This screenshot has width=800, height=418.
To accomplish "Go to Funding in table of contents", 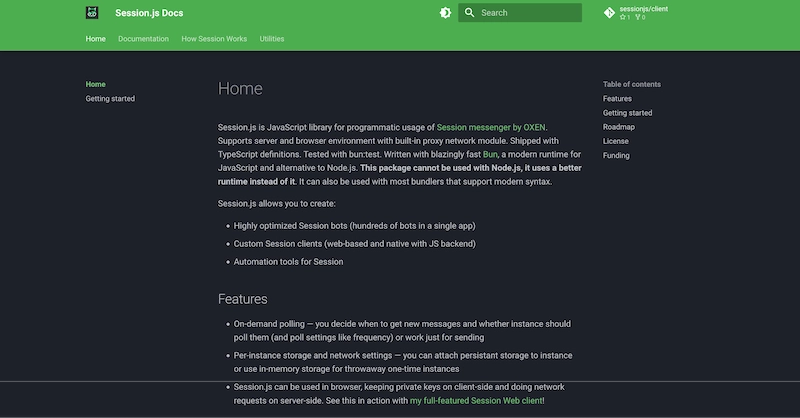I will pyautogui.click(x=616, y=155).
